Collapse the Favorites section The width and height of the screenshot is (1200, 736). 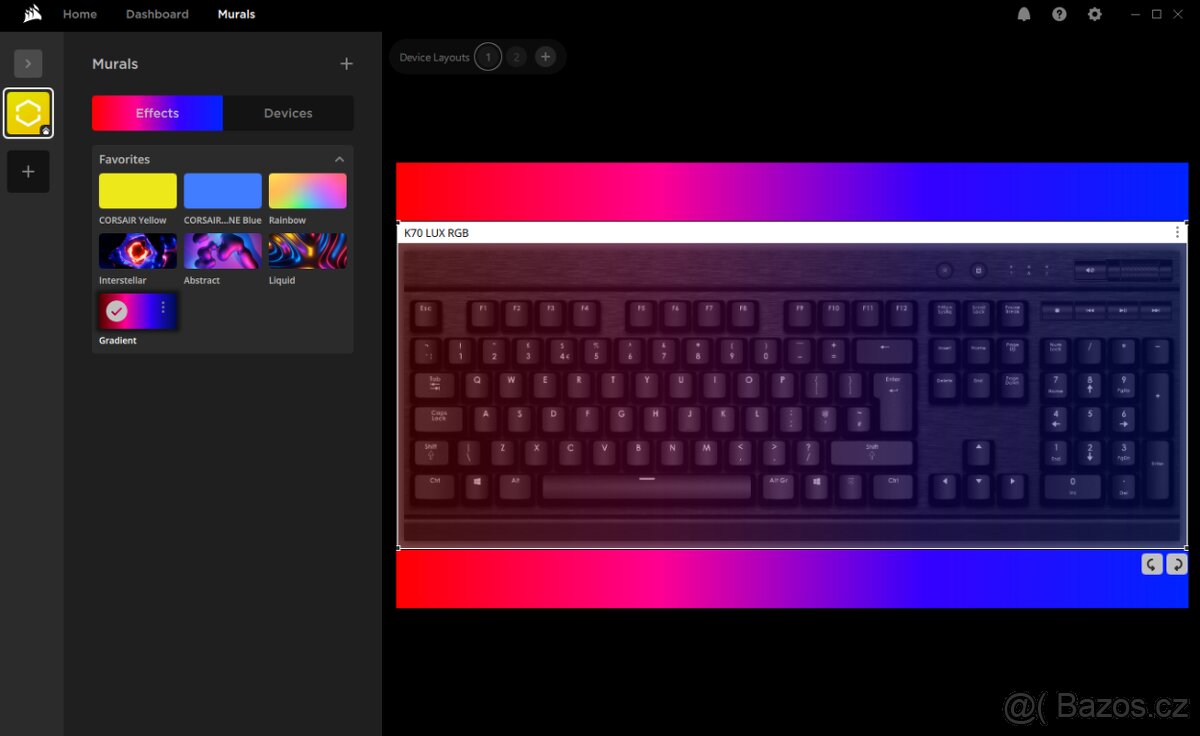[339, 159]
